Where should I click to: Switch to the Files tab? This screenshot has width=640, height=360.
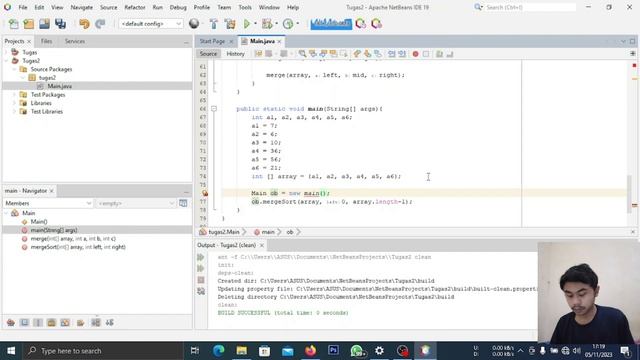tap(47, 41)
